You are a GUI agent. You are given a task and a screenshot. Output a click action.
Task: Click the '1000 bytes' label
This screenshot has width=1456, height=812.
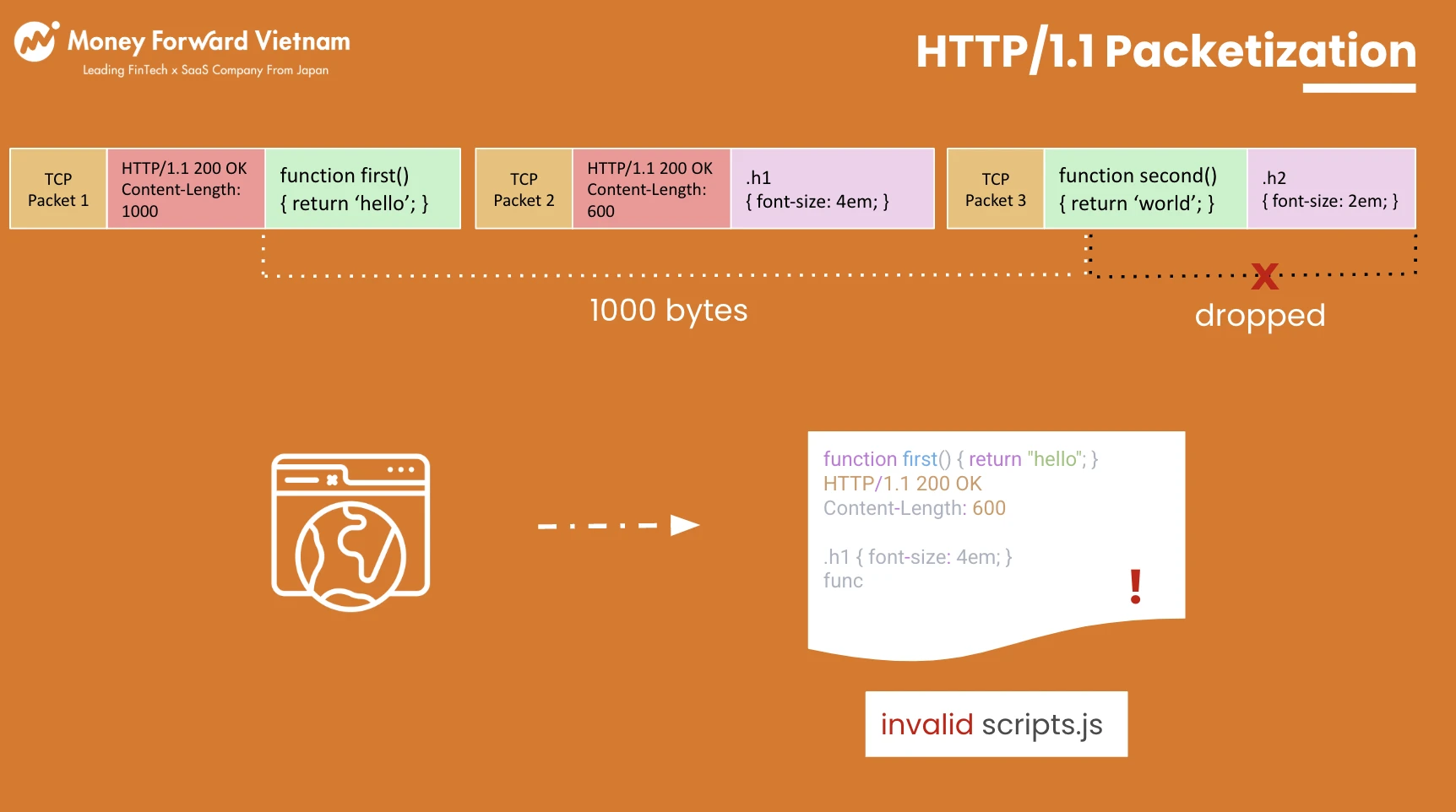pyautogui.click(x=669, y=311)
